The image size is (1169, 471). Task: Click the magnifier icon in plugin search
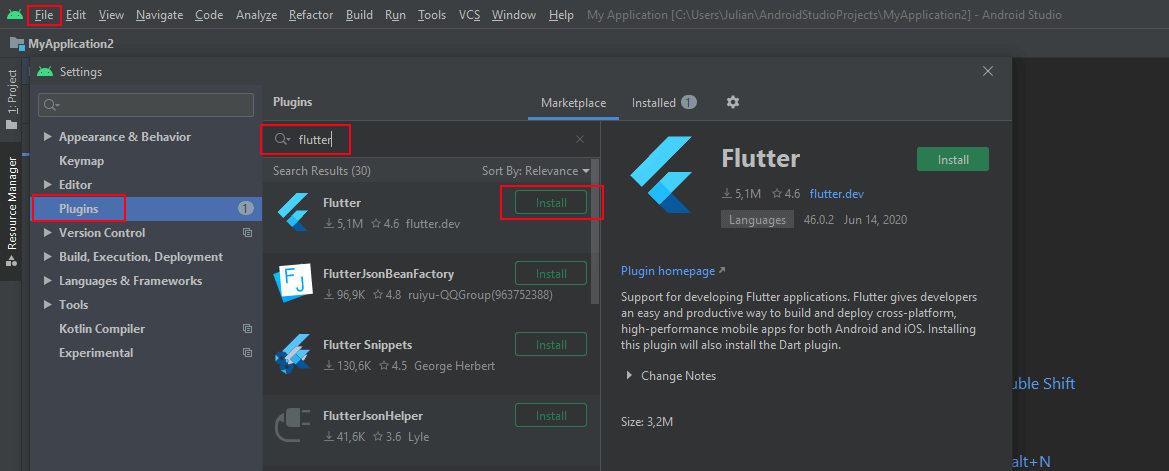tap(282, 140)
